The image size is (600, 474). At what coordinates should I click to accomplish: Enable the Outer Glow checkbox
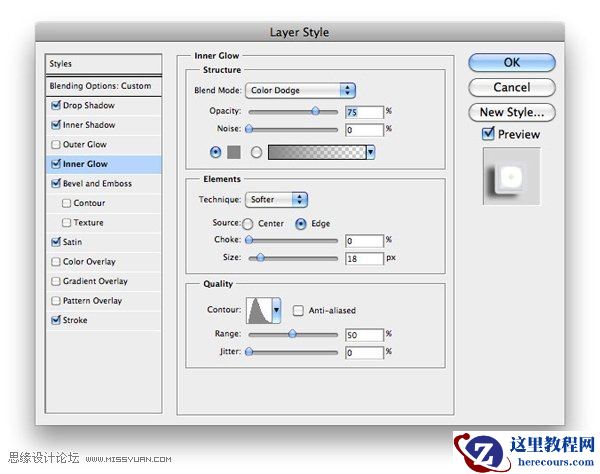[56, 144]
